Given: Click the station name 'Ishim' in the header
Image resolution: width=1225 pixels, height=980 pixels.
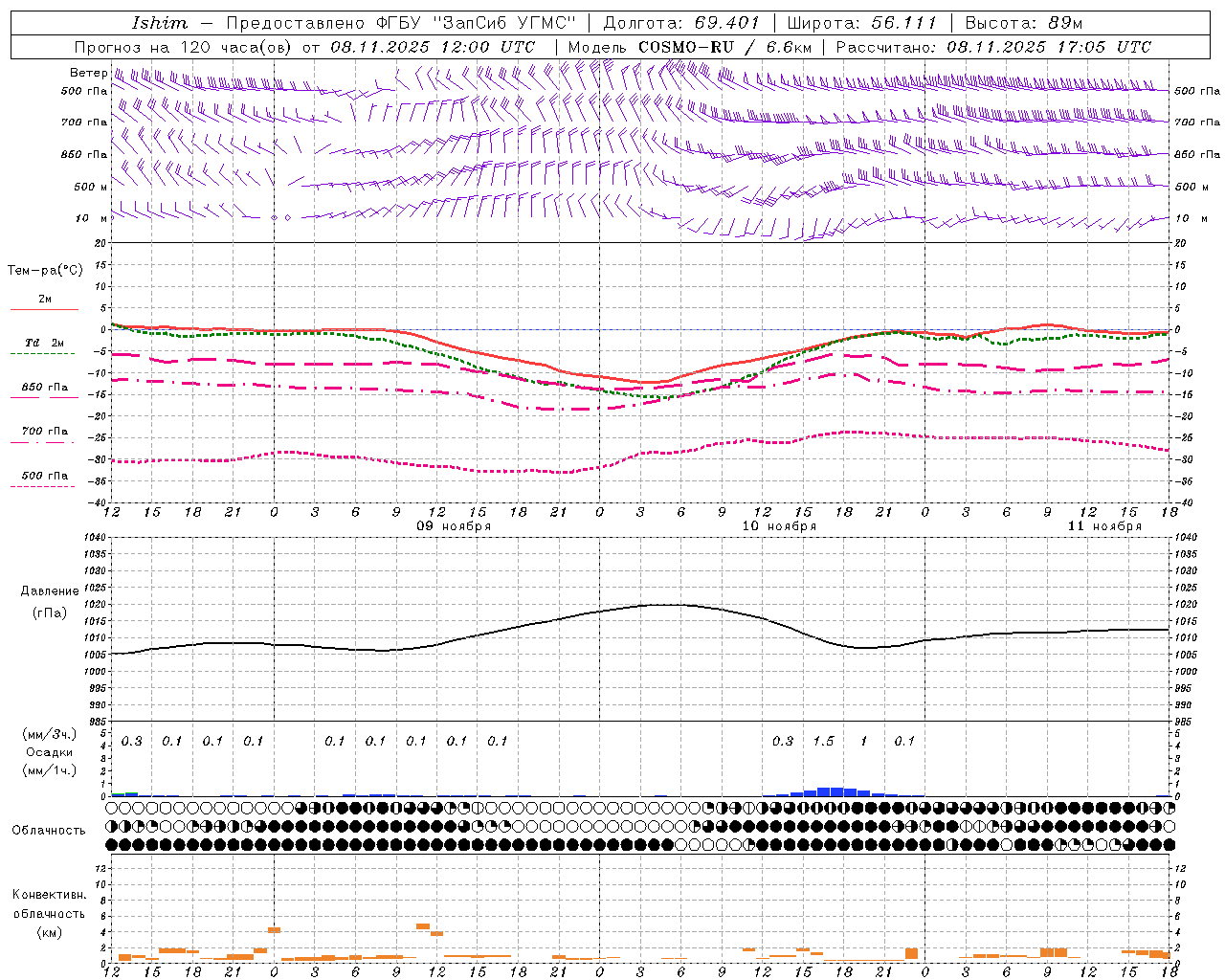Looking at the screenshot, I should tap(160, 23).
